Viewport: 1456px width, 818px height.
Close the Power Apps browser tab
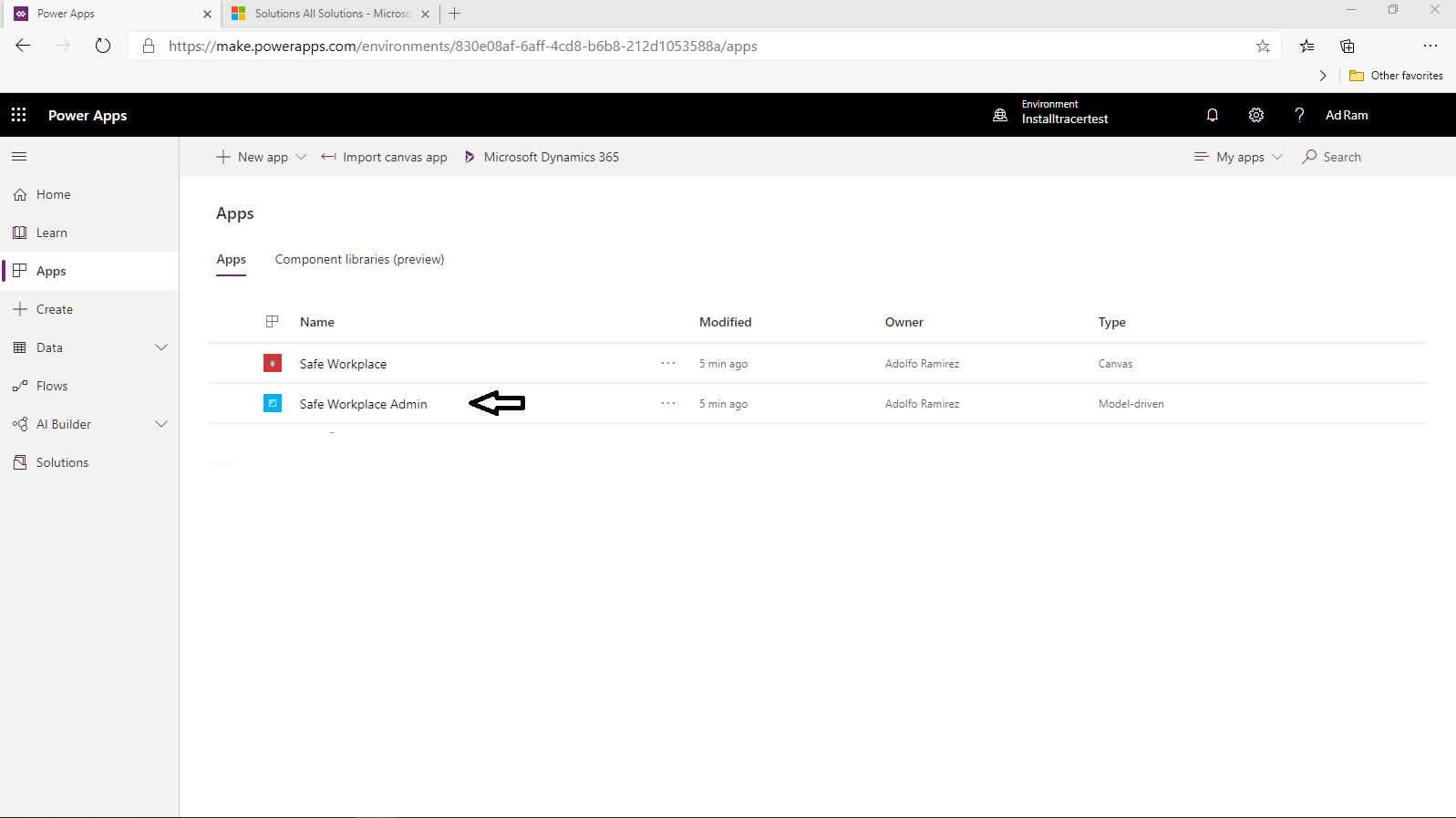pos(207,14)
